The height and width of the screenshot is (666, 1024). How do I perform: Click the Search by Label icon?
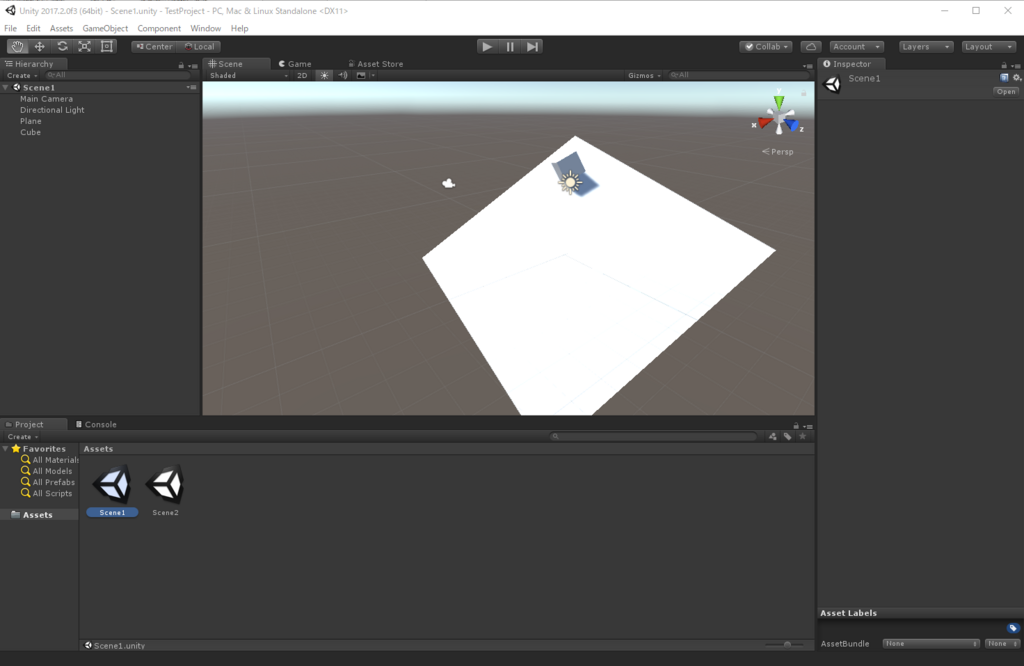pyautogui.click(x=788, y=436)
